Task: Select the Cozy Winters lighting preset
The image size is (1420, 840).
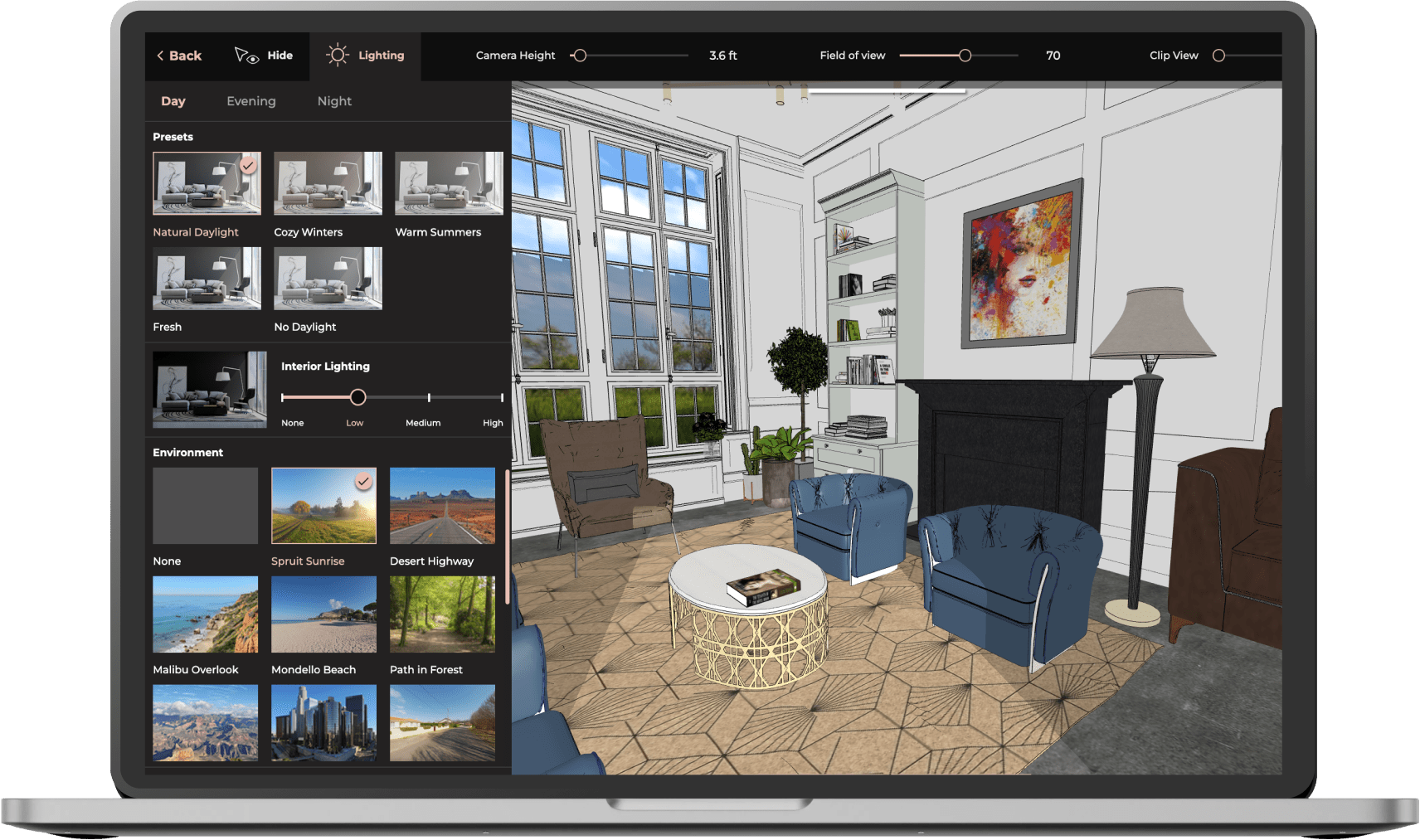Action: coord(327,183)
